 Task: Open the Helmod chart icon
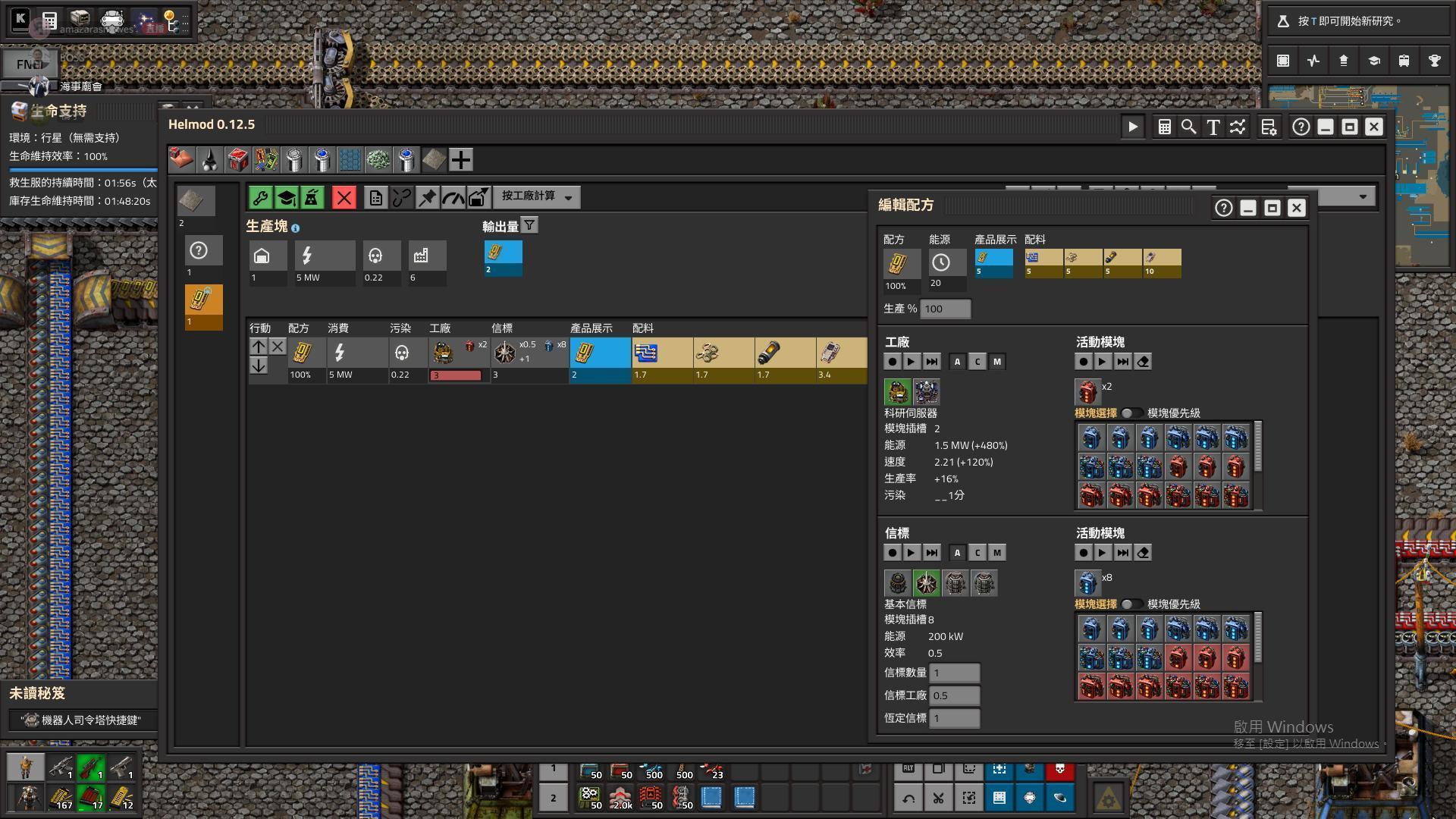[1238, 127]
